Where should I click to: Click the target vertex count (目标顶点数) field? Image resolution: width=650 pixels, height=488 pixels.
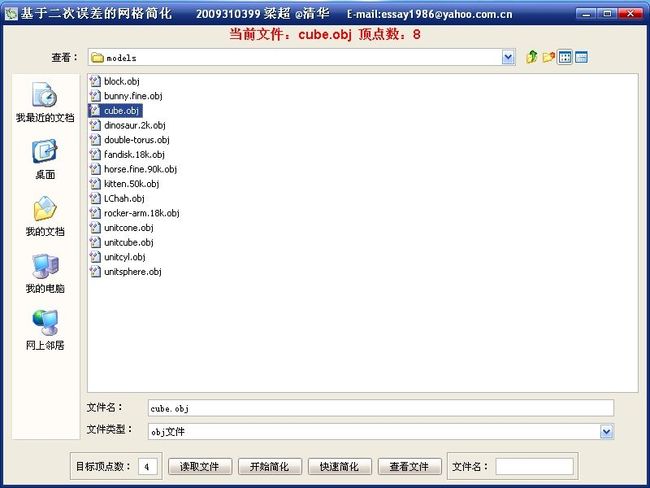click(147, 466)
